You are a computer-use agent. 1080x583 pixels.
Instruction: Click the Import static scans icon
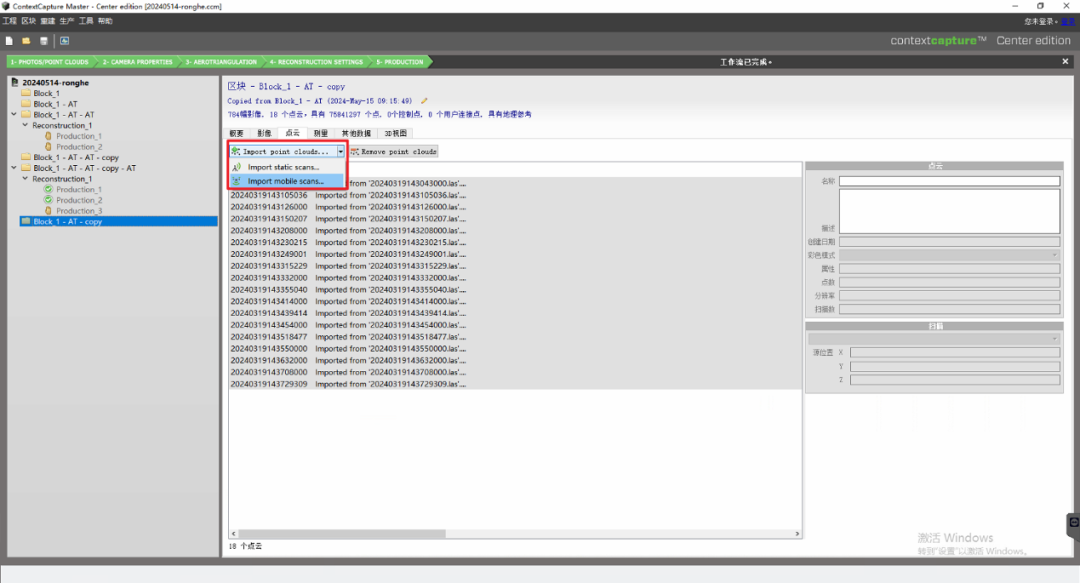[236, 167]
